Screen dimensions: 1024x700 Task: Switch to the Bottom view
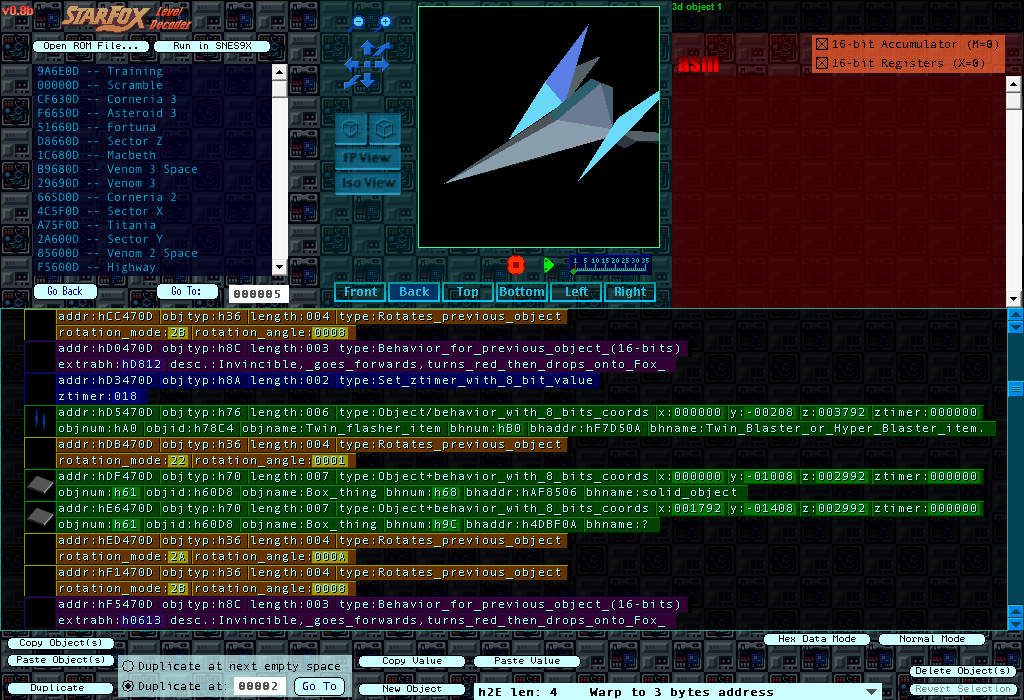click(522, 292)
